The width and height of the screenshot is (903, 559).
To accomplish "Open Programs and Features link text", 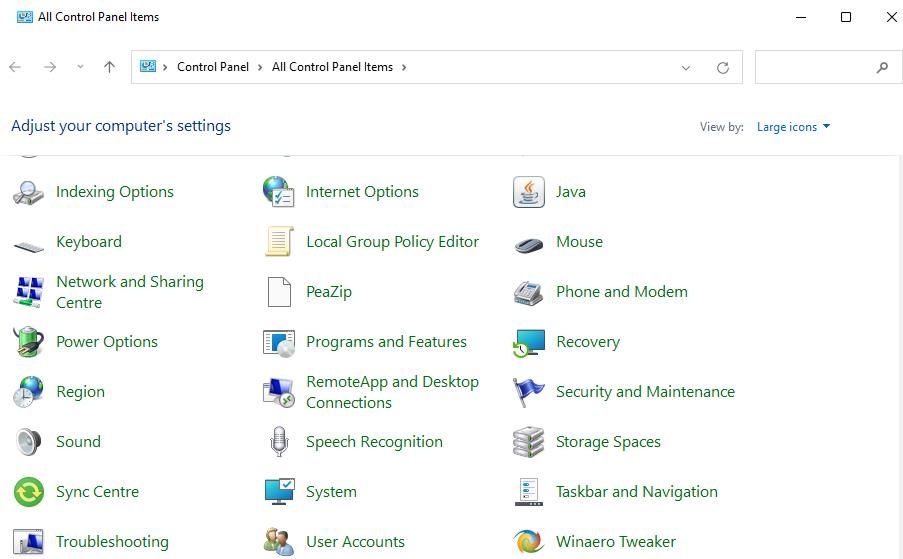I will click(386, 342).
